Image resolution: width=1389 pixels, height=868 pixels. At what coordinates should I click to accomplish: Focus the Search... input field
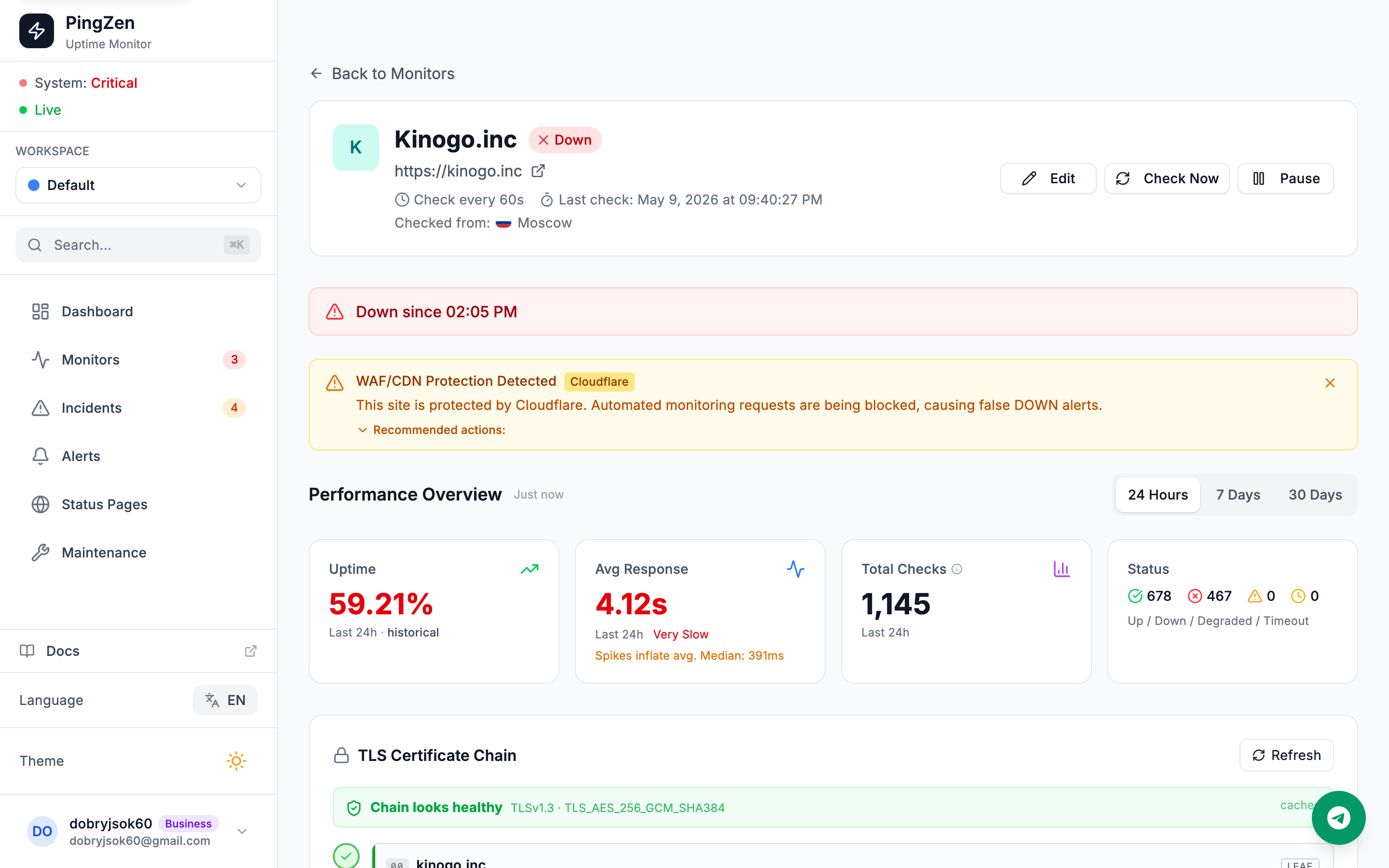point(138,245)
